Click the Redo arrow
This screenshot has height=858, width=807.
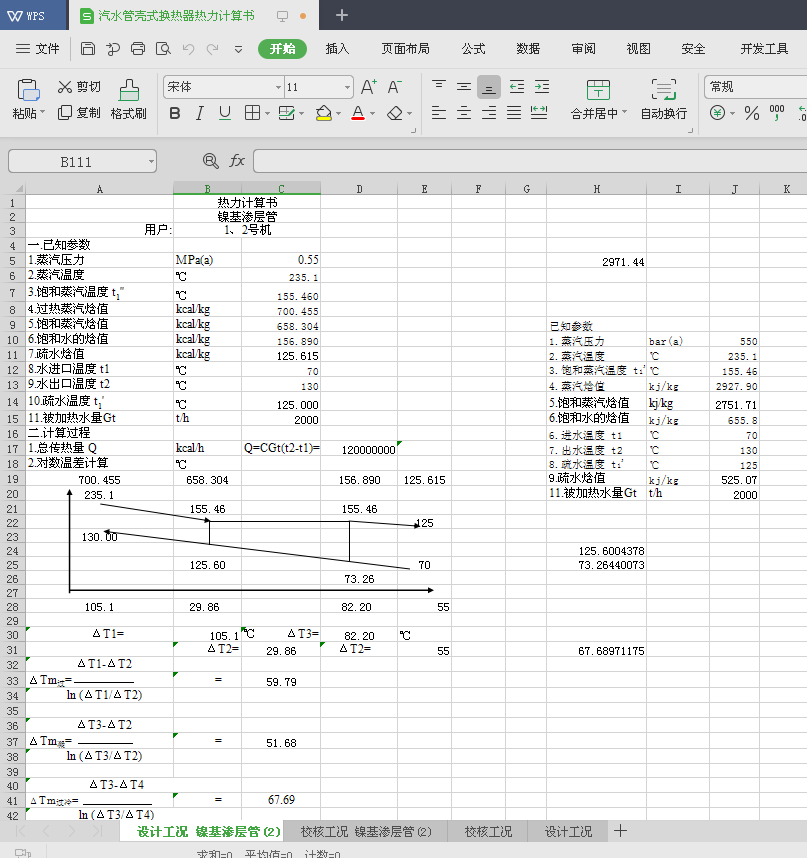pos(212,49)
